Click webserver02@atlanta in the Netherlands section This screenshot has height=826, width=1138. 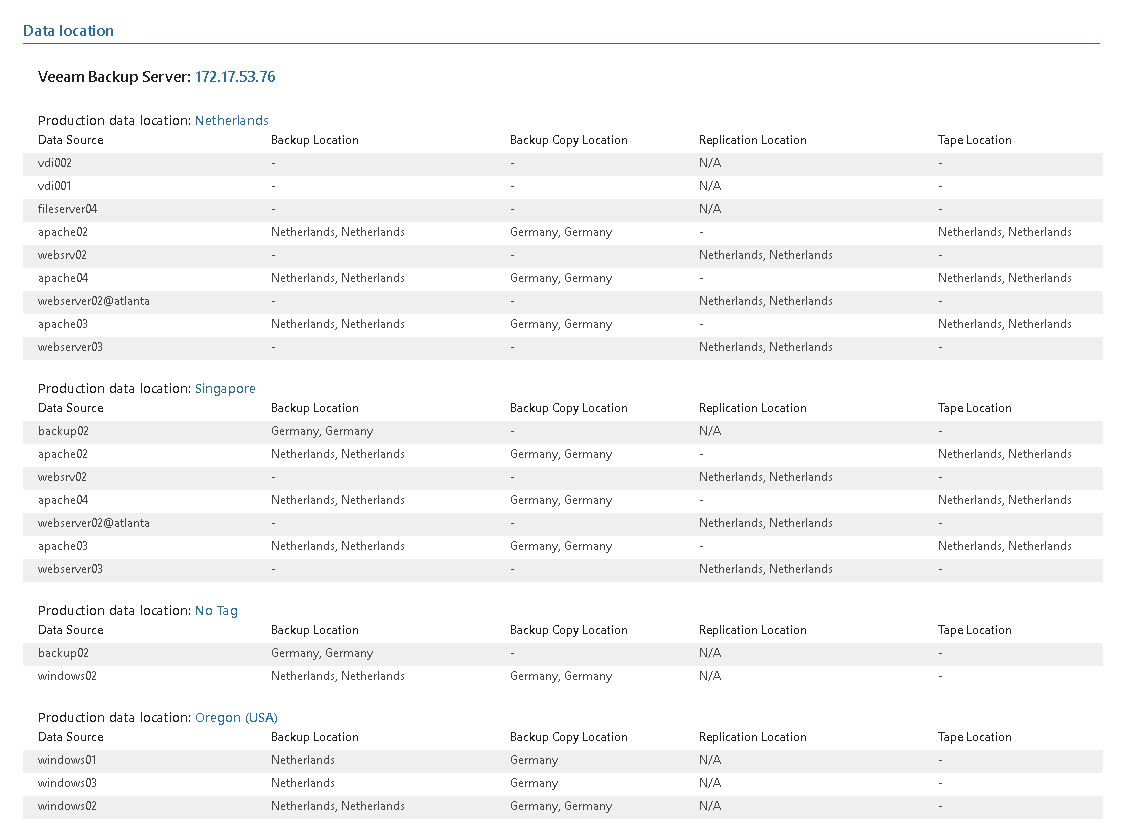click(x=94, y=301)
